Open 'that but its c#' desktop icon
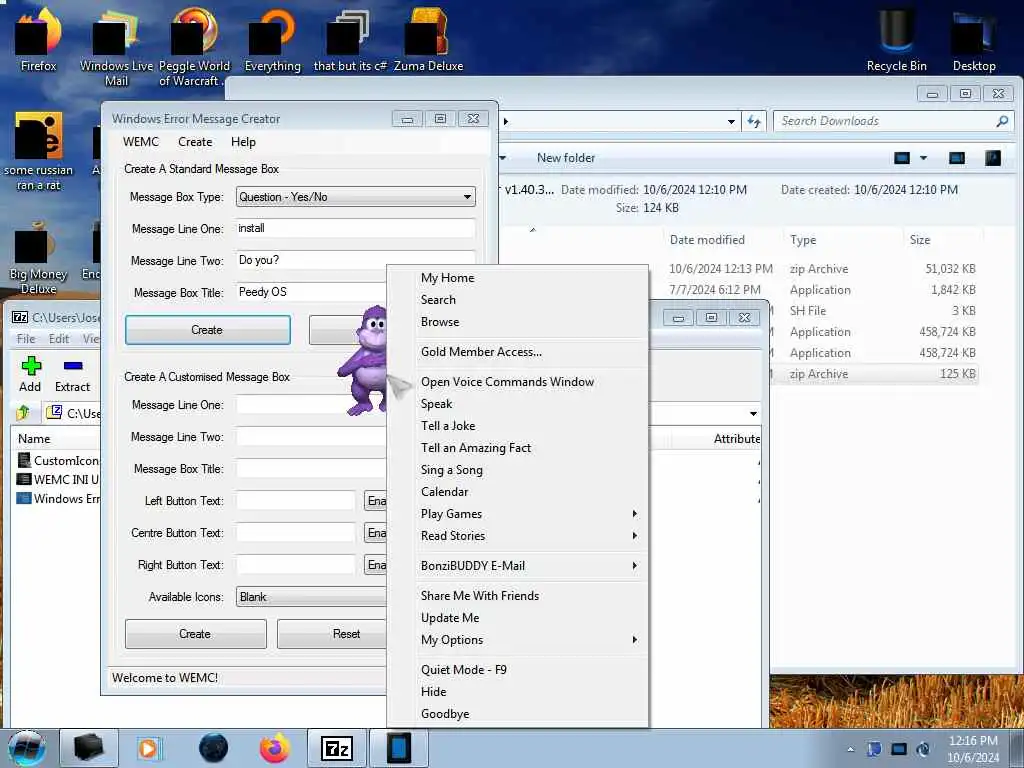This screenshot has width=1024, height=768. (350, 38)
